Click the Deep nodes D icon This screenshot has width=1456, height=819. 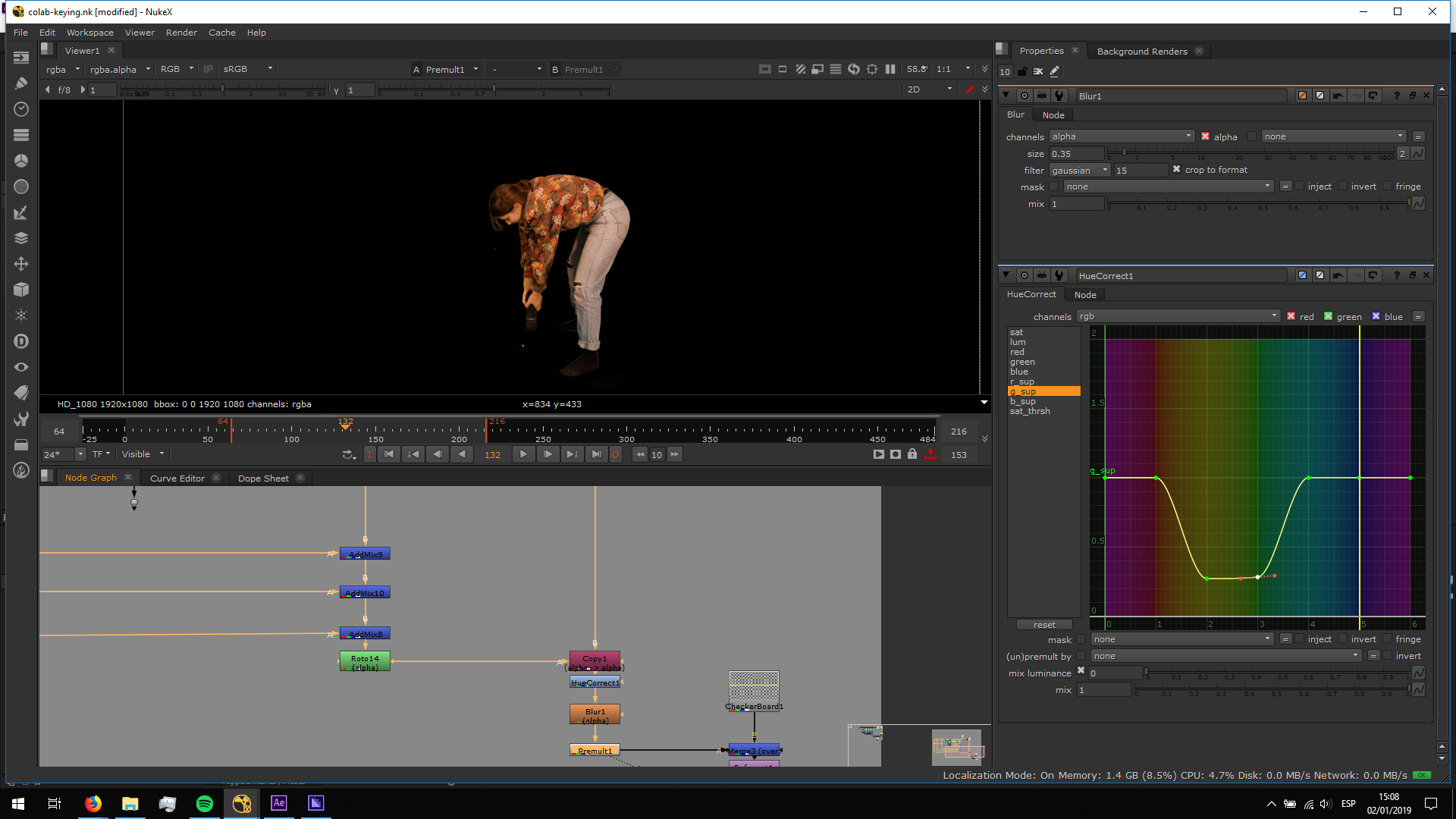[21, 341]
